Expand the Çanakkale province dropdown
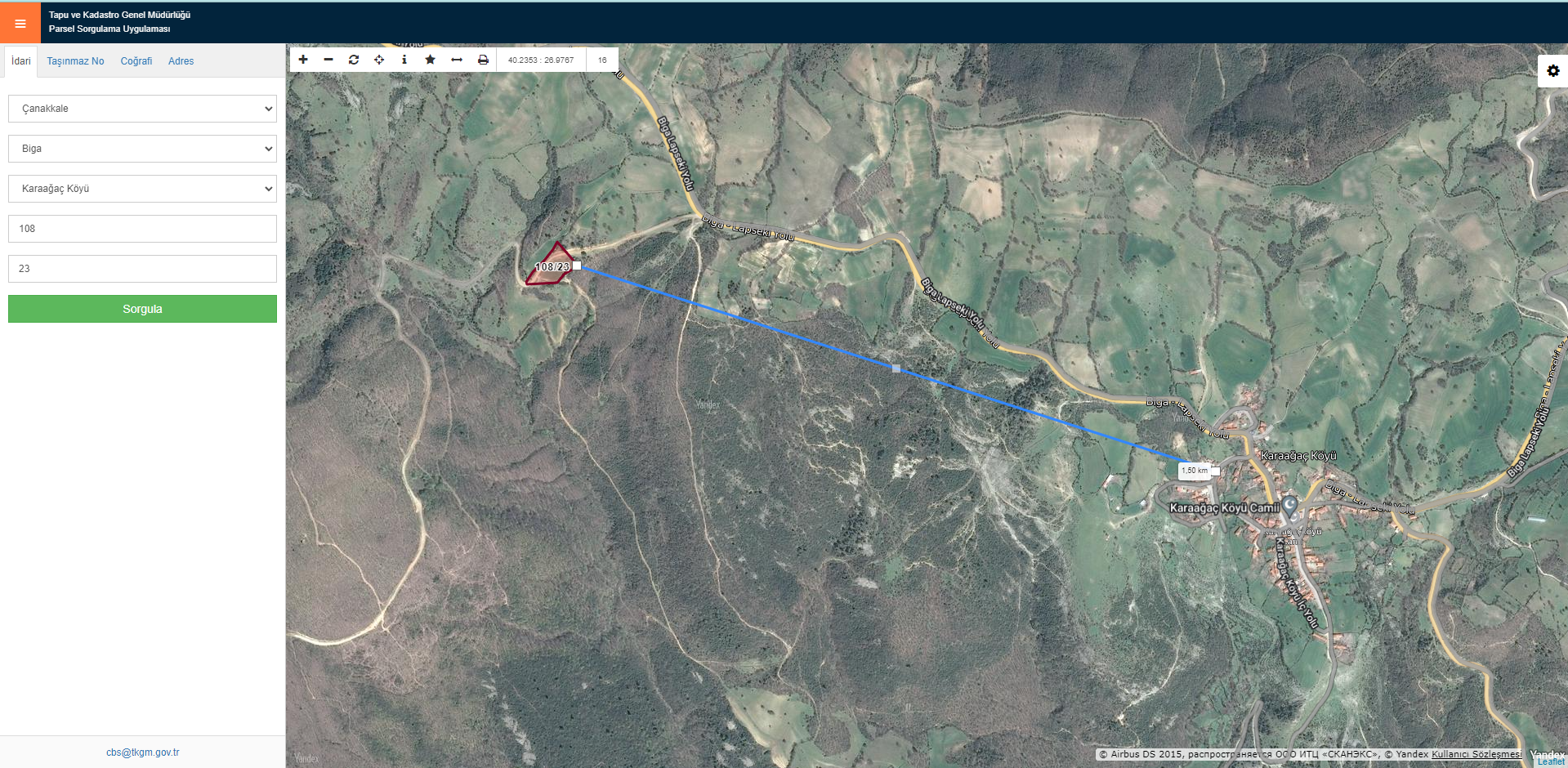Image resolution: width=1568 pixels, height=768 pixels. coord(142,109)
